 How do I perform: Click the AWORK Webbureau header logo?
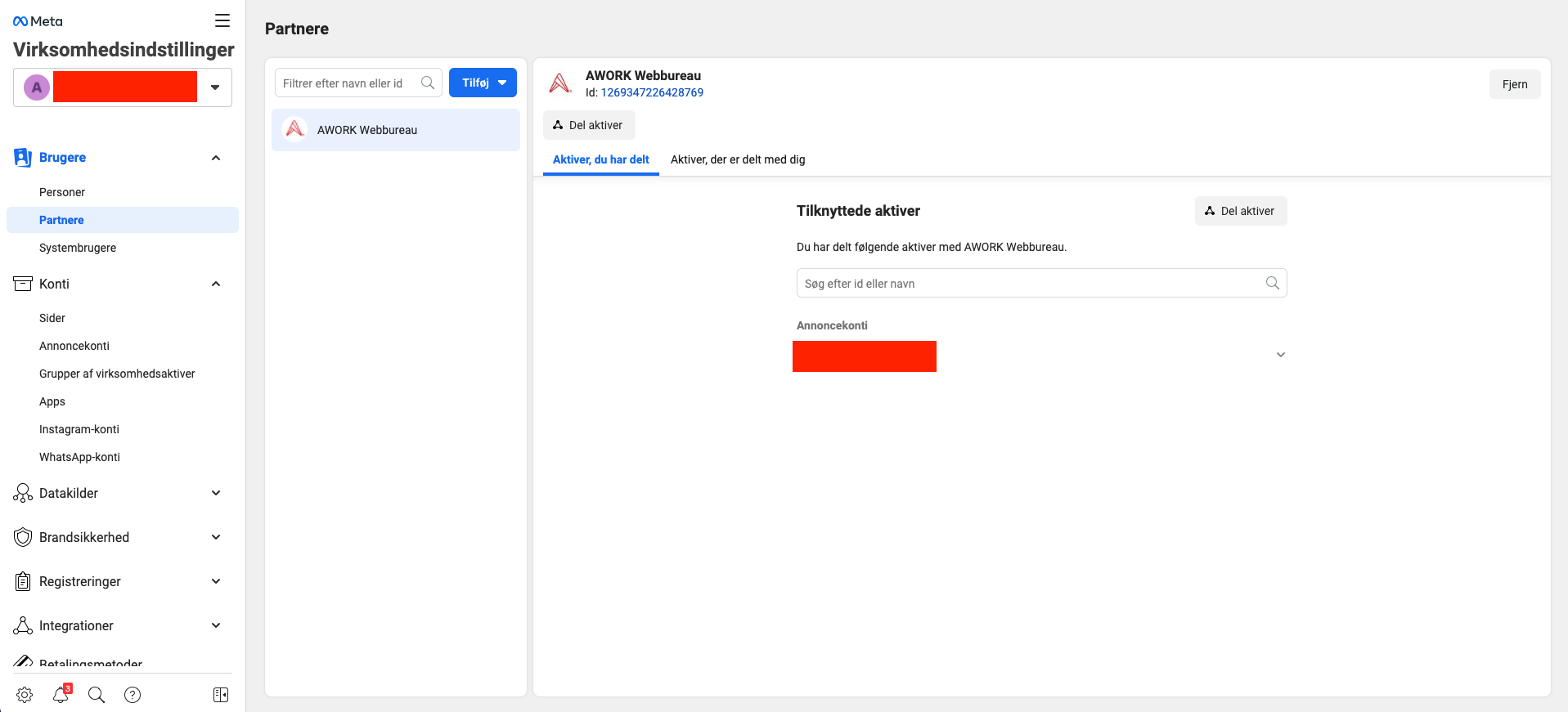(x=560, y=83)
